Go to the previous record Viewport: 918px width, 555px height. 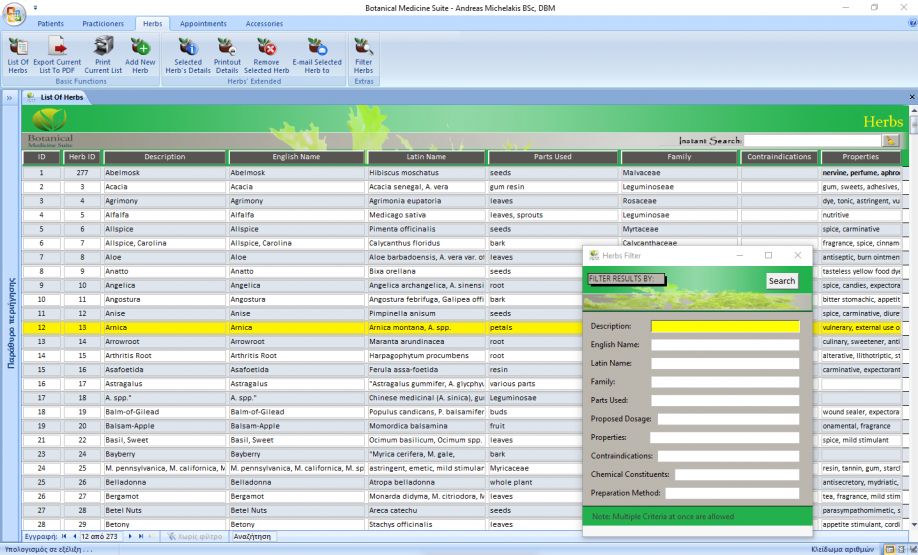pyautogui.click(x=74, y=536)
